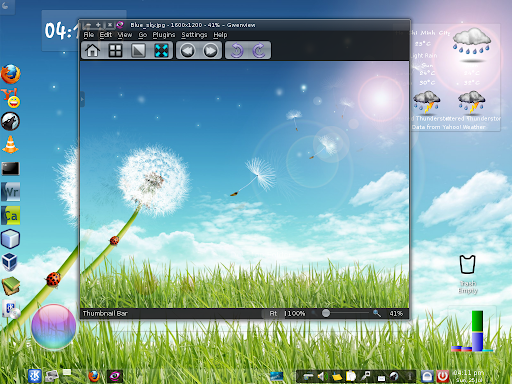Open the Ca application icon
Image resolution: width=512 pixels, height=384 pixels.
pyautogui.click(x=10, y=215)
